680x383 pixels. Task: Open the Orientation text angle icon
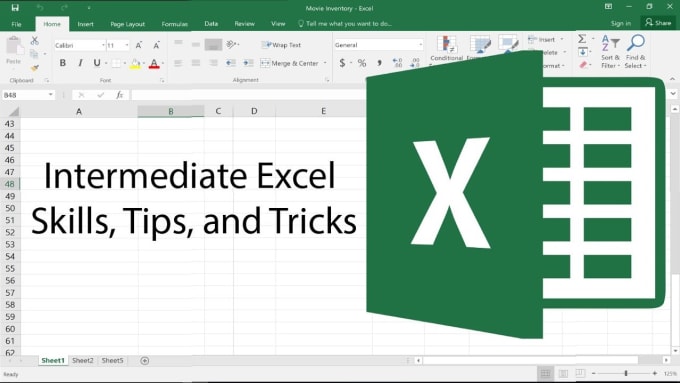[232, 44]
